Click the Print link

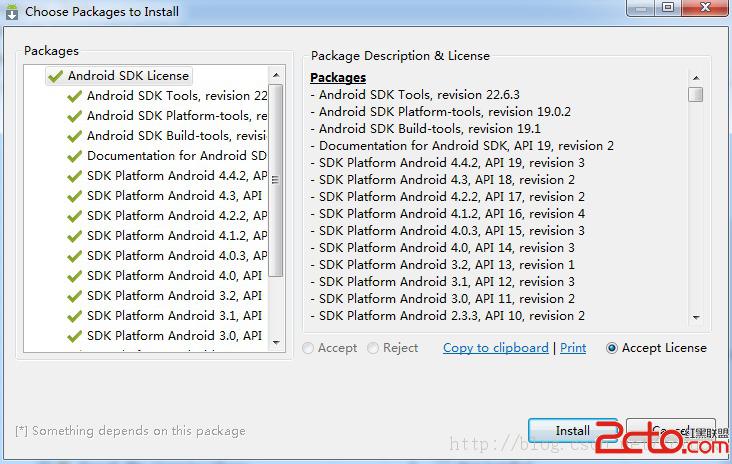pyautogui.click(x=573, y=348)
